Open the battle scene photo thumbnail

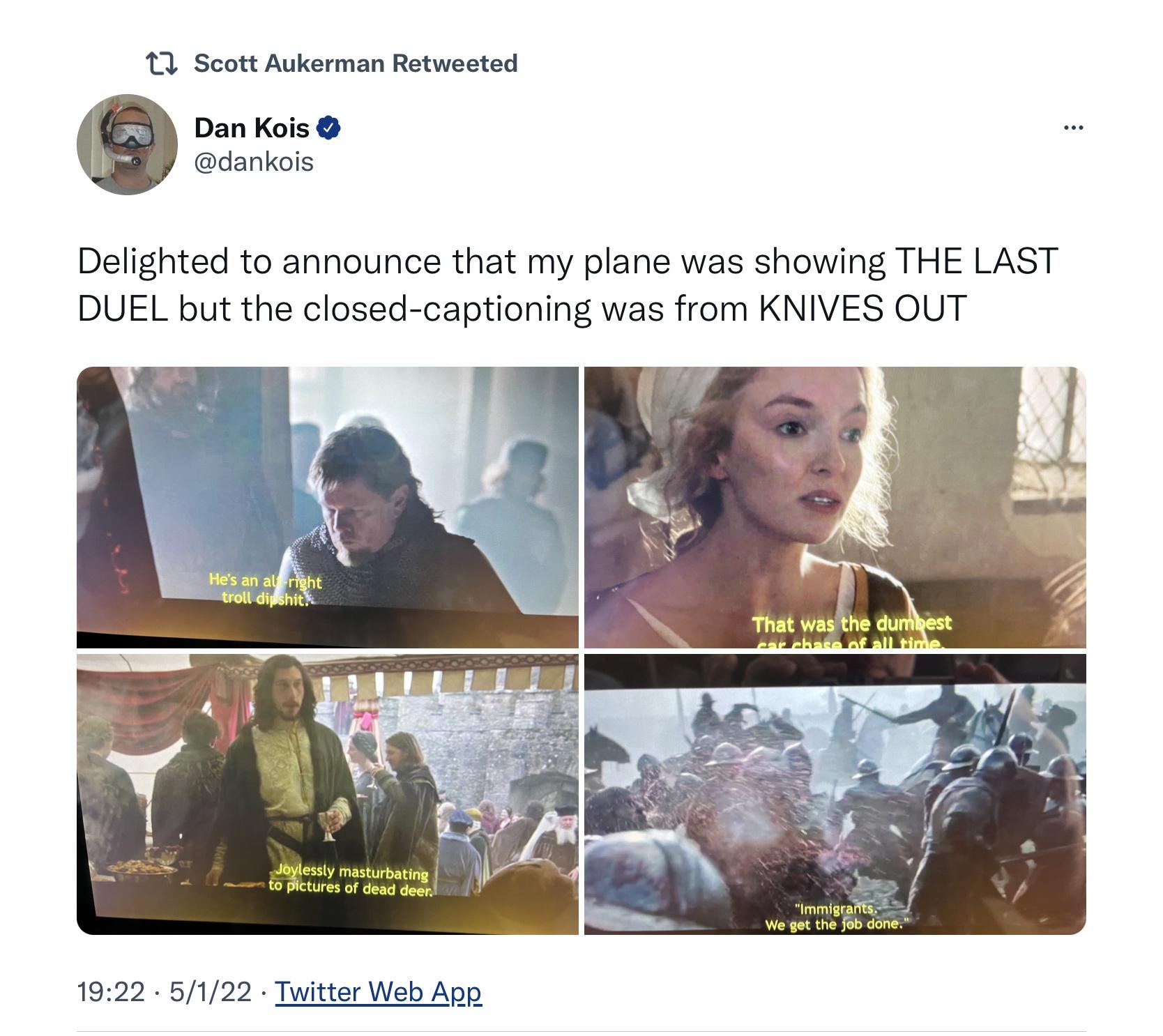coord(835,794)
